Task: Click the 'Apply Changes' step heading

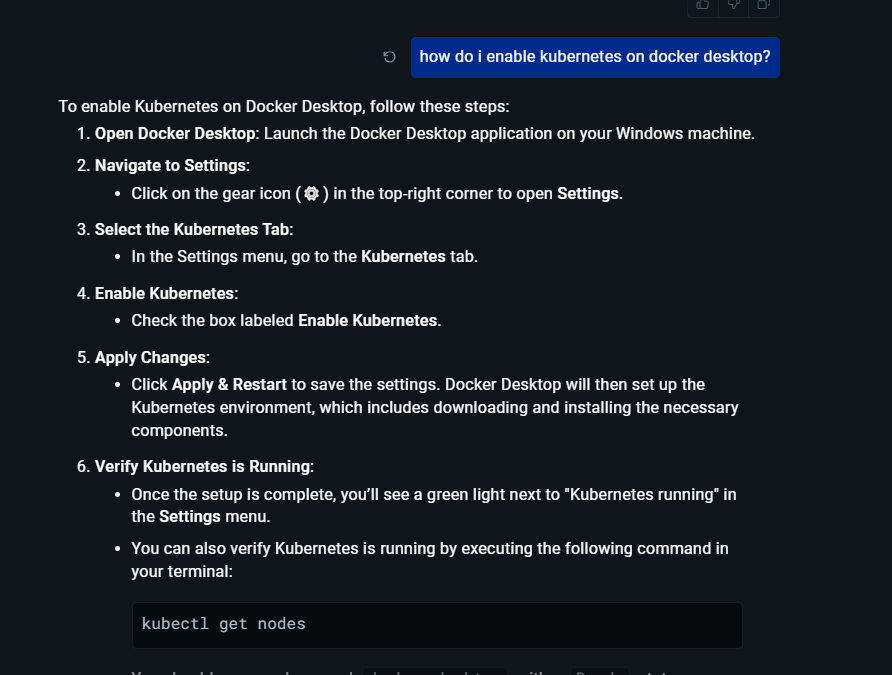Action: pos(151,358)
